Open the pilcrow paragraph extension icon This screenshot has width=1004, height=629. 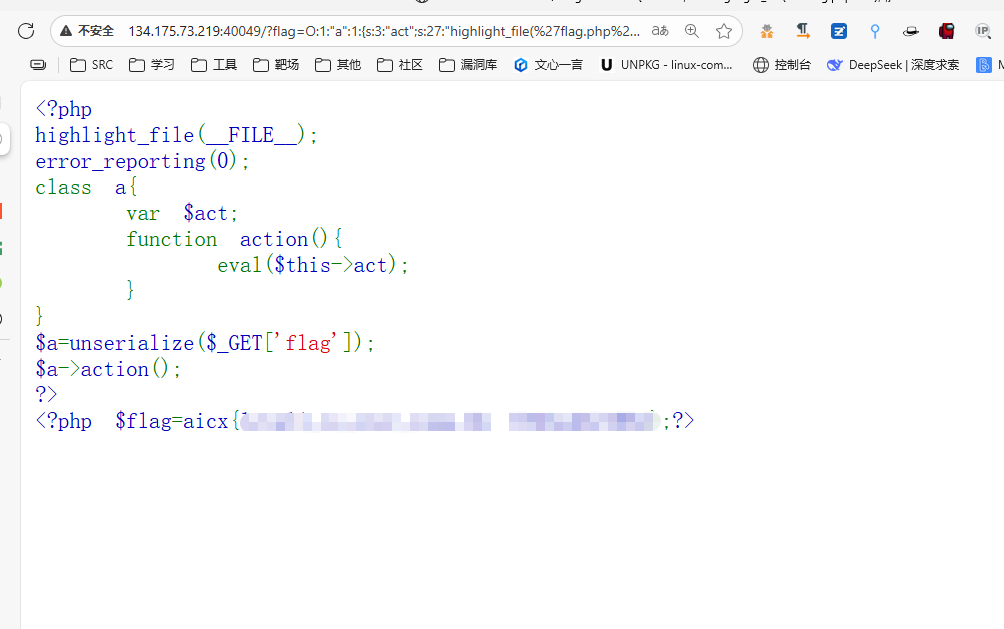(x=802, y=31)
